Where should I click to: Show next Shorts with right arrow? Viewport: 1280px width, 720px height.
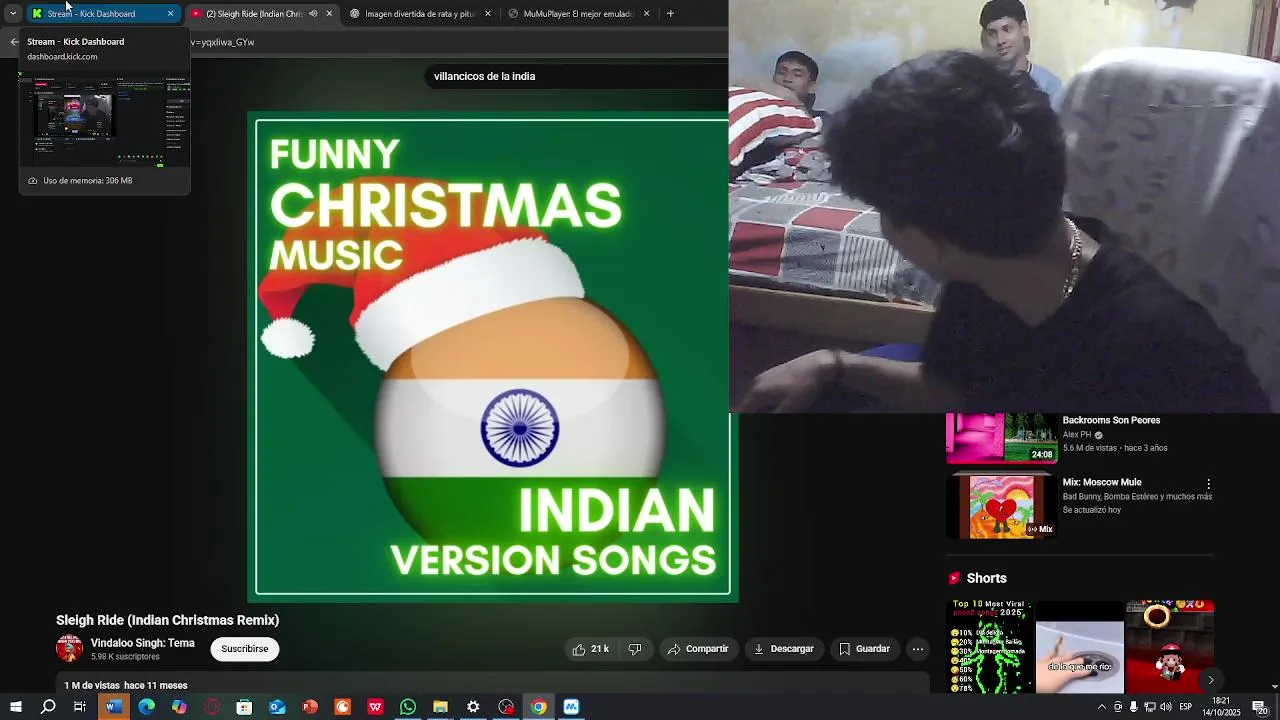[x=1210, y=680]
